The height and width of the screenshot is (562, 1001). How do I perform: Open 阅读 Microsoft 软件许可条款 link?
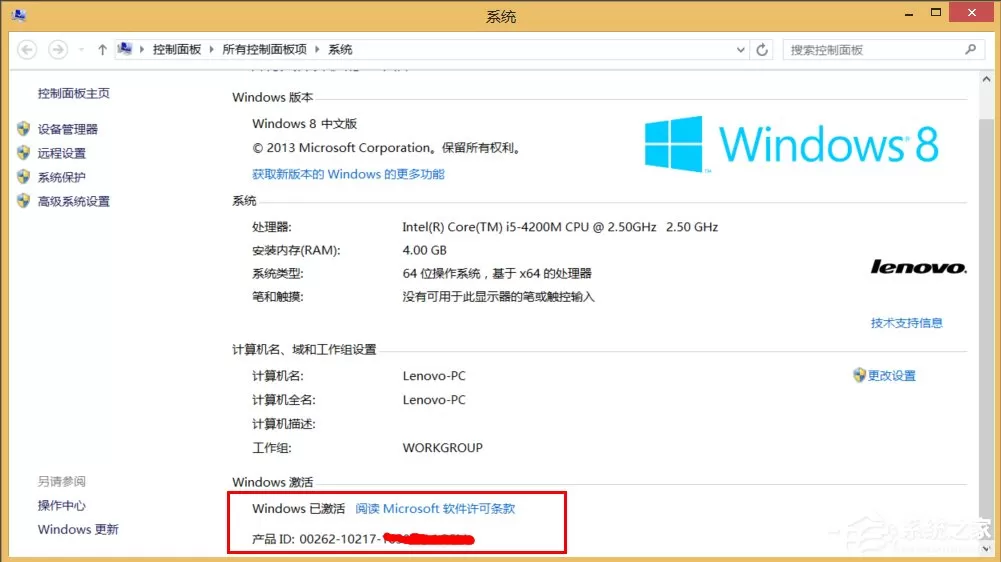tap(435, 508)
